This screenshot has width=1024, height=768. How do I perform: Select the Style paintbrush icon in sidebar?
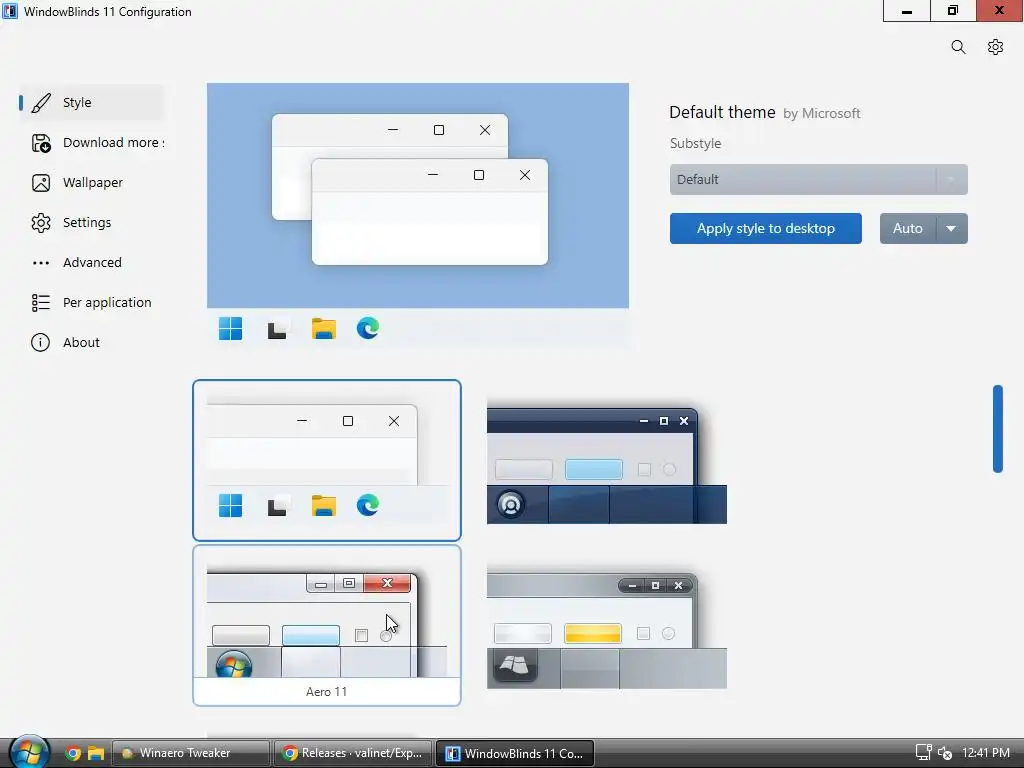click(x=40, y=103)
